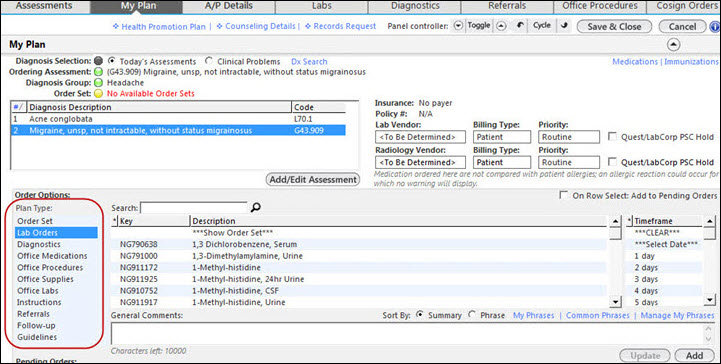Open the Medications link

tap(635, 62)
